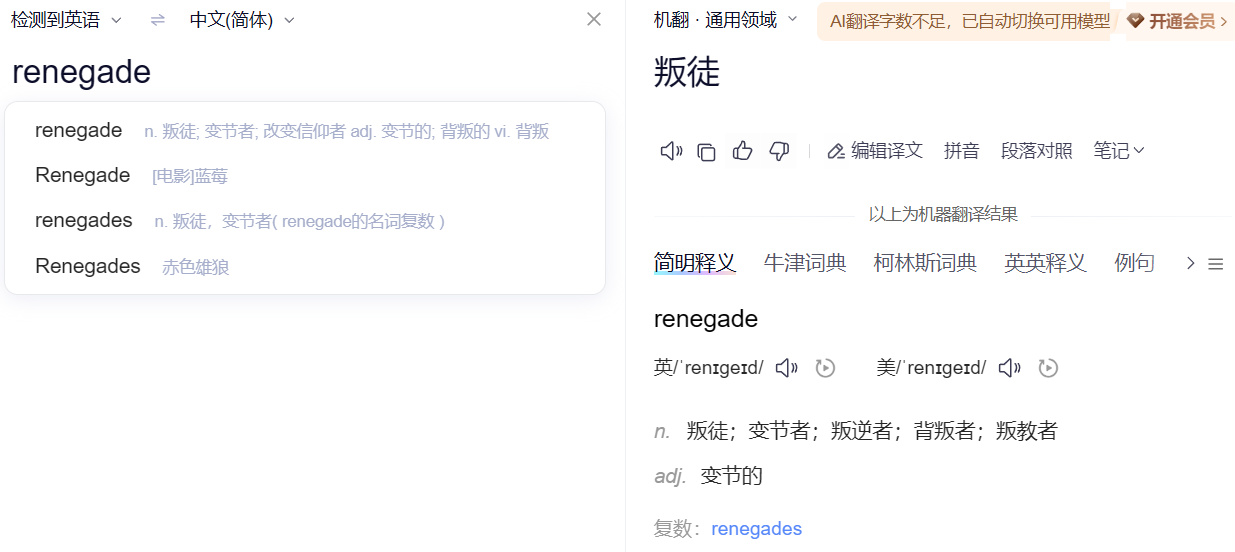The image size is (1235, 552).
Task: Open target language dropdown 中文(简体)
Action: click(x=242, y=20)
